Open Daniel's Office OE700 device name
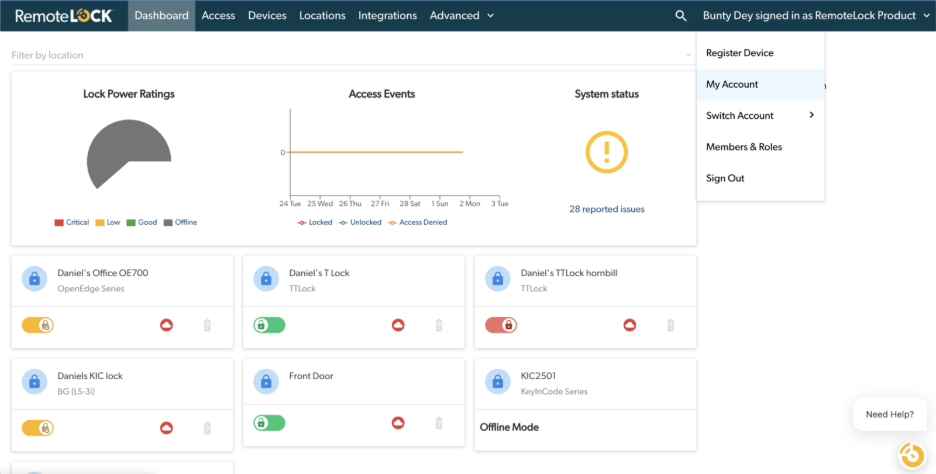 pos(103,273)
